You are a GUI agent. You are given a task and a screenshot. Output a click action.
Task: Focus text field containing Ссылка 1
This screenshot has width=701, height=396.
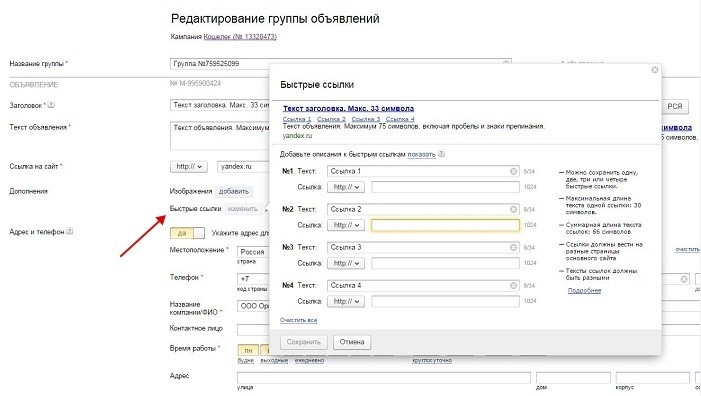(423, 171)
